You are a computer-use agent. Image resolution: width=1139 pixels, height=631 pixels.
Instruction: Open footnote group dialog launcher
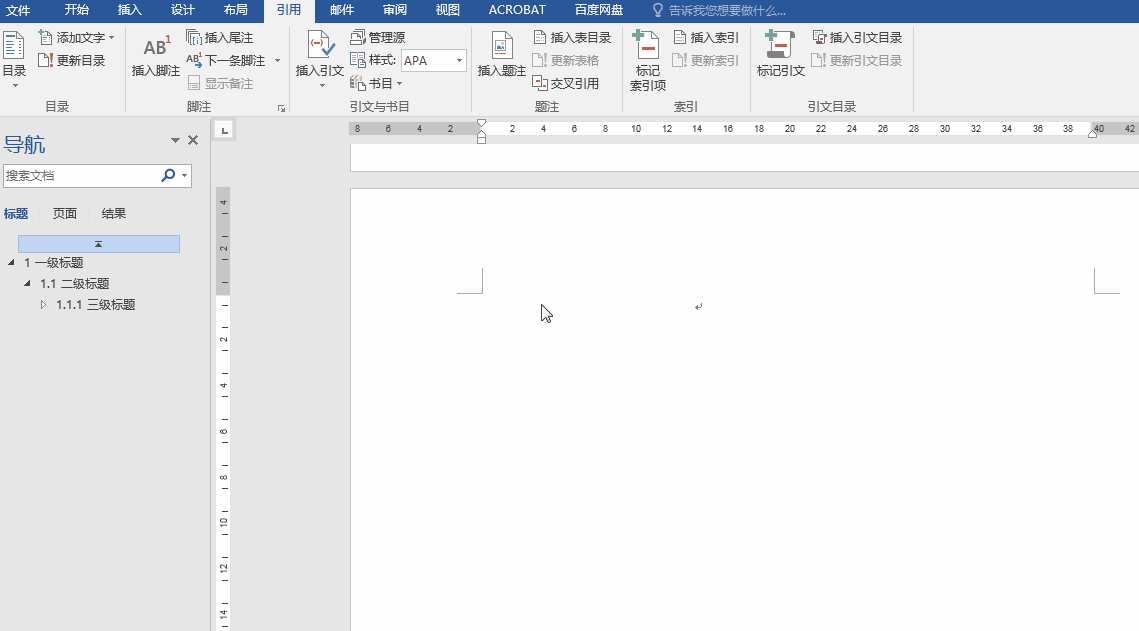[x=281, y=108]
